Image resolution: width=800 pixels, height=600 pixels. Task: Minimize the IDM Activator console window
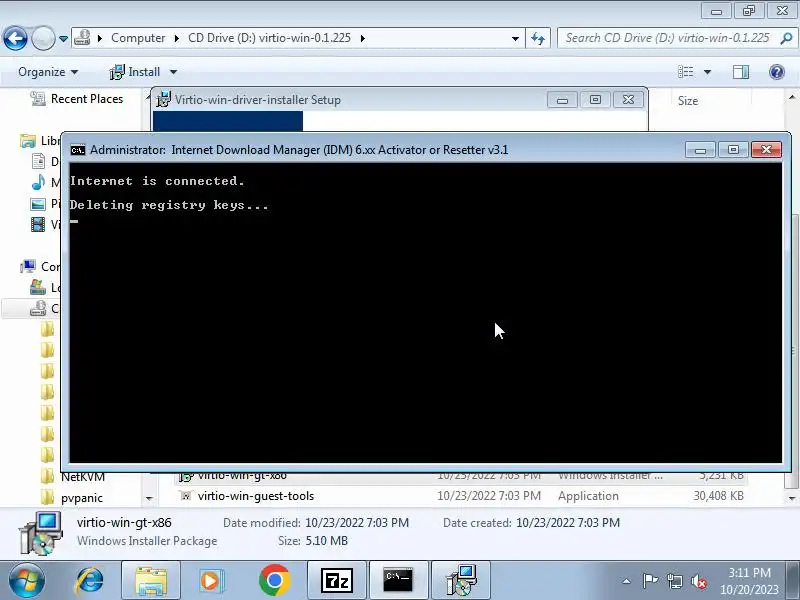pos(701,149)
